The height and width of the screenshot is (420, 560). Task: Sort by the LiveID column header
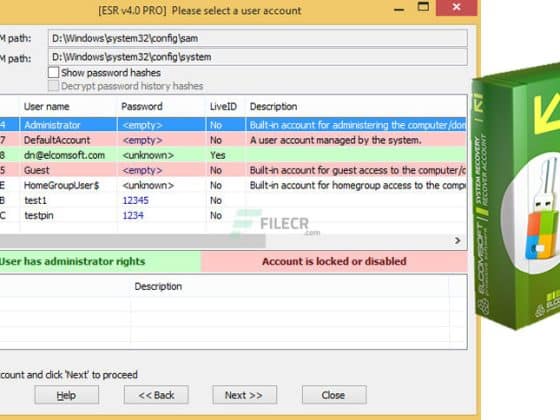tap(225, 106)
